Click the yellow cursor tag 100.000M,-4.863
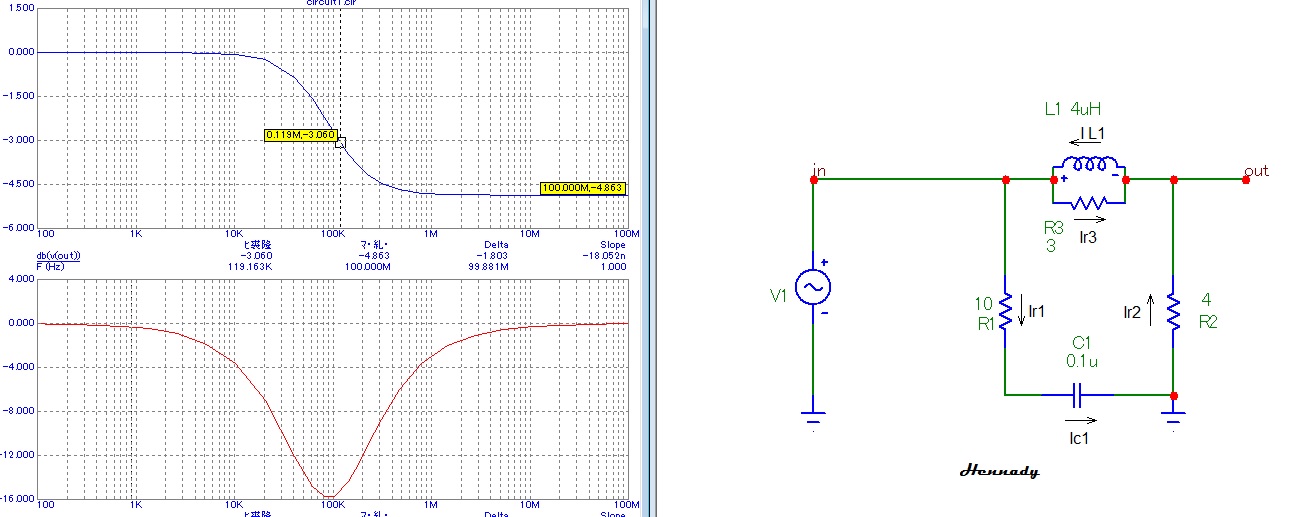This screenshot has height=517, width=1305. click(x=584, y=188)
